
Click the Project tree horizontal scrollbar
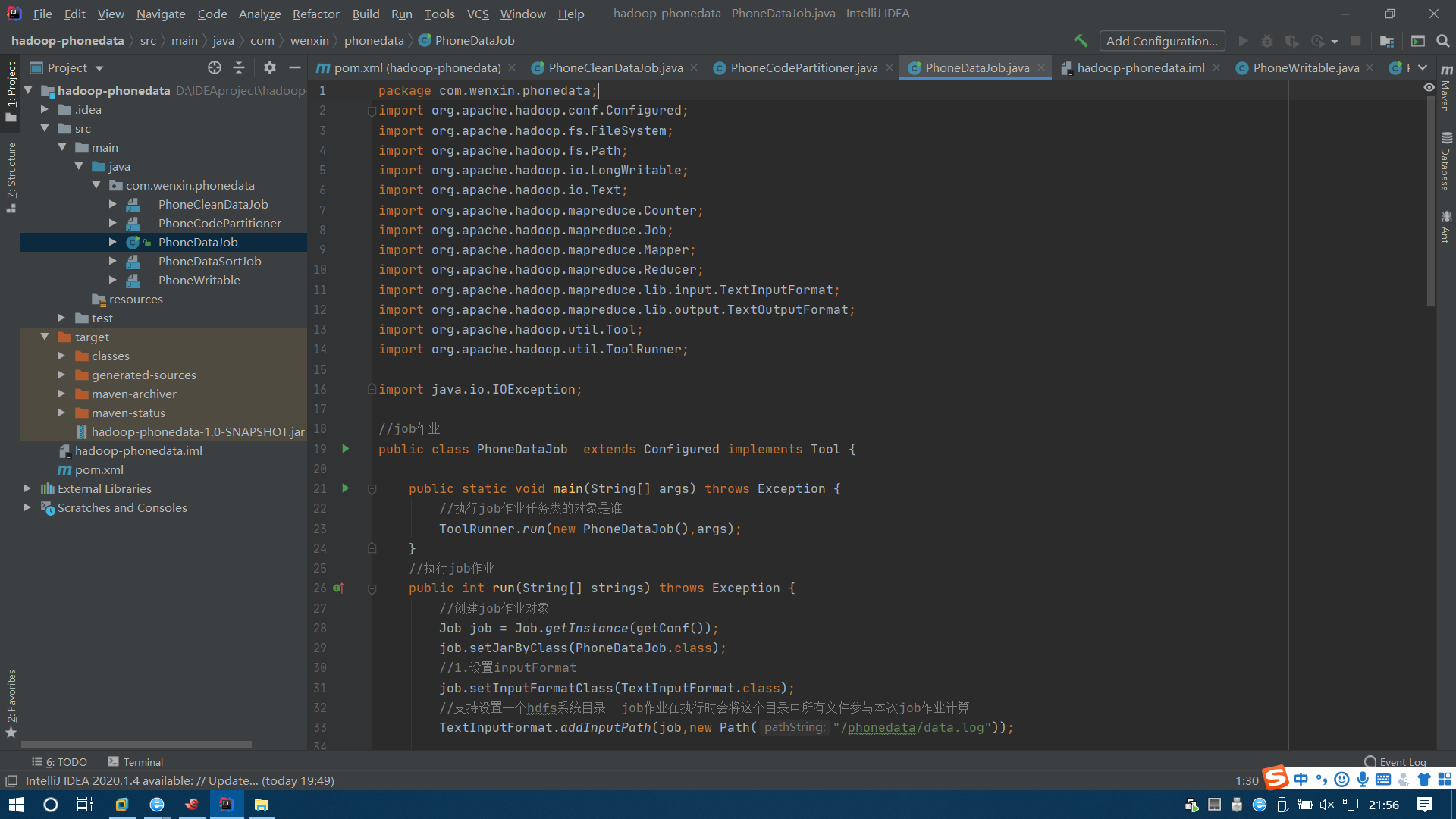136,745
